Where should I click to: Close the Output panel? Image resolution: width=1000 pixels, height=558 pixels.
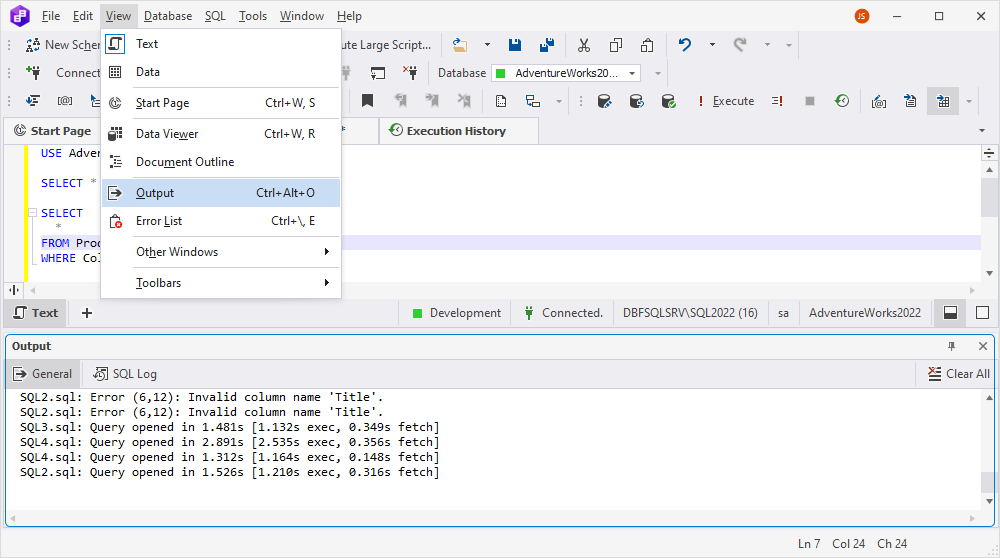tap(983, 346)
